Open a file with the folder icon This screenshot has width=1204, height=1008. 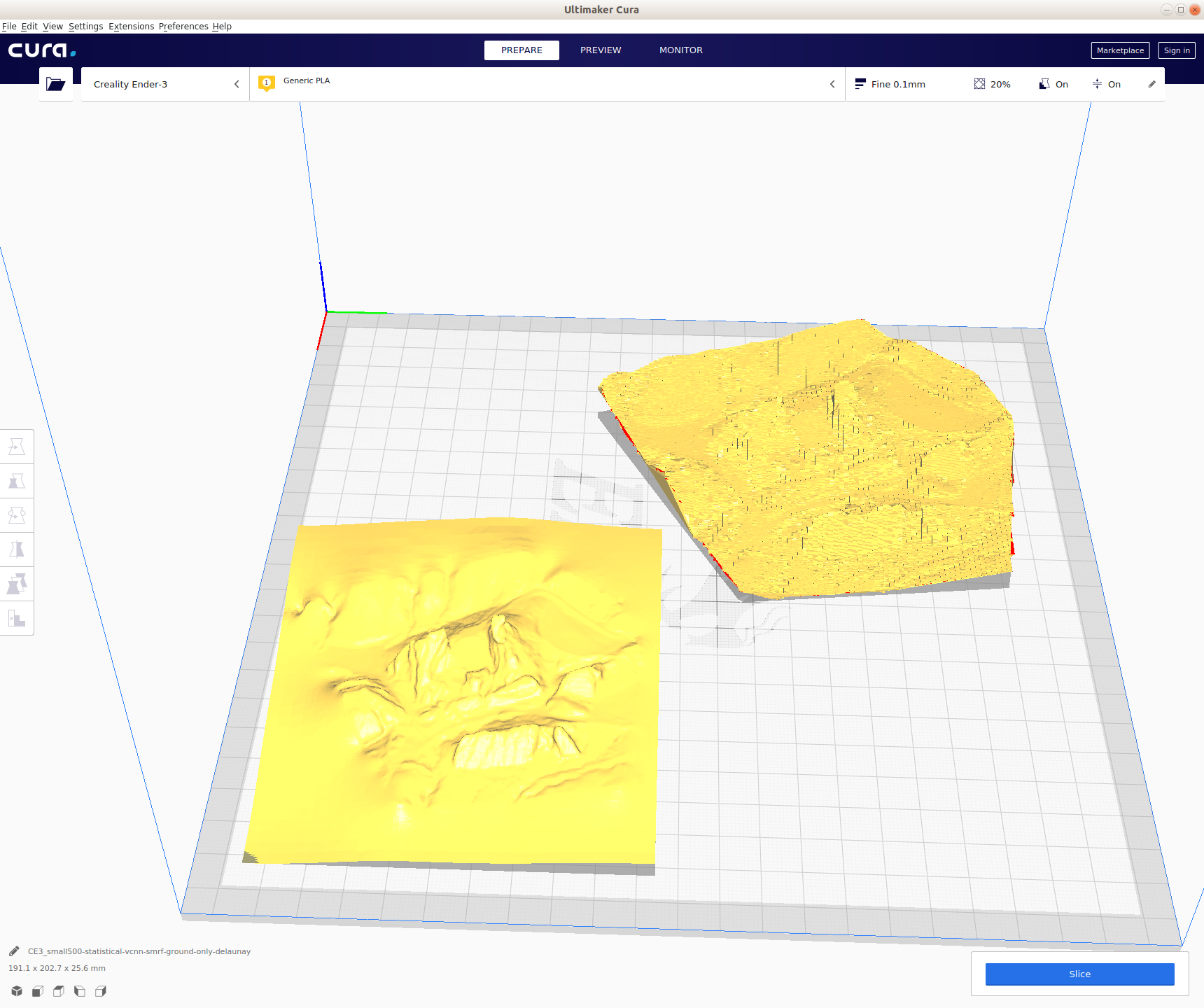pyautogui.click(x=56, y=83)
